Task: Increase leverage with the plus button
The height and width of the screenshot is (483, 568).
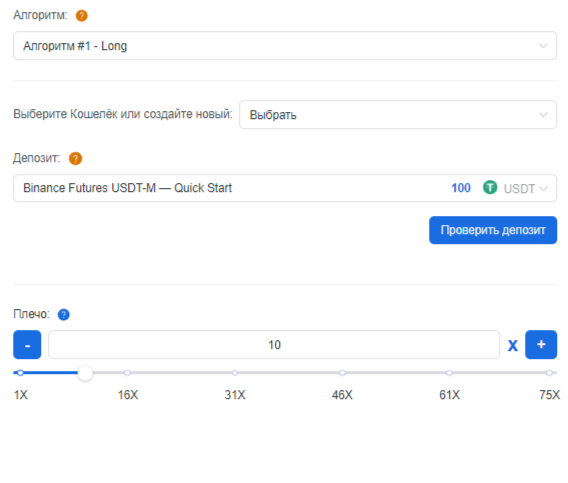Action: pos(541,345)
